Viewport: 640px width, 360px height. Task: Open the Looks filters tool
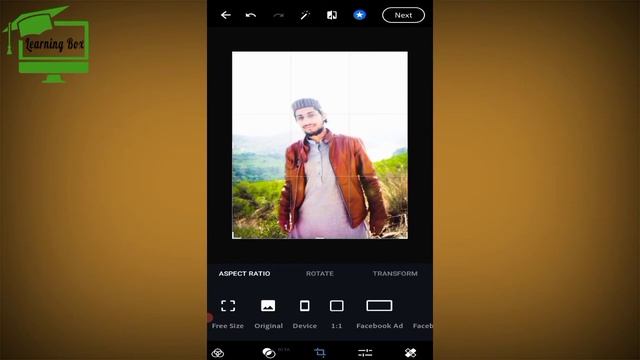(218, 353)
